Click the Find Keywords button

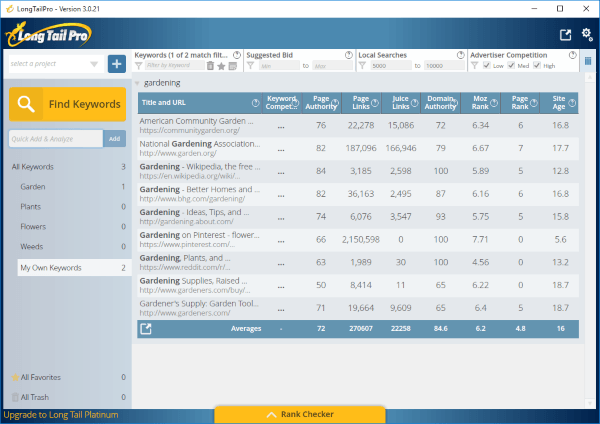(x=67, y=104)
